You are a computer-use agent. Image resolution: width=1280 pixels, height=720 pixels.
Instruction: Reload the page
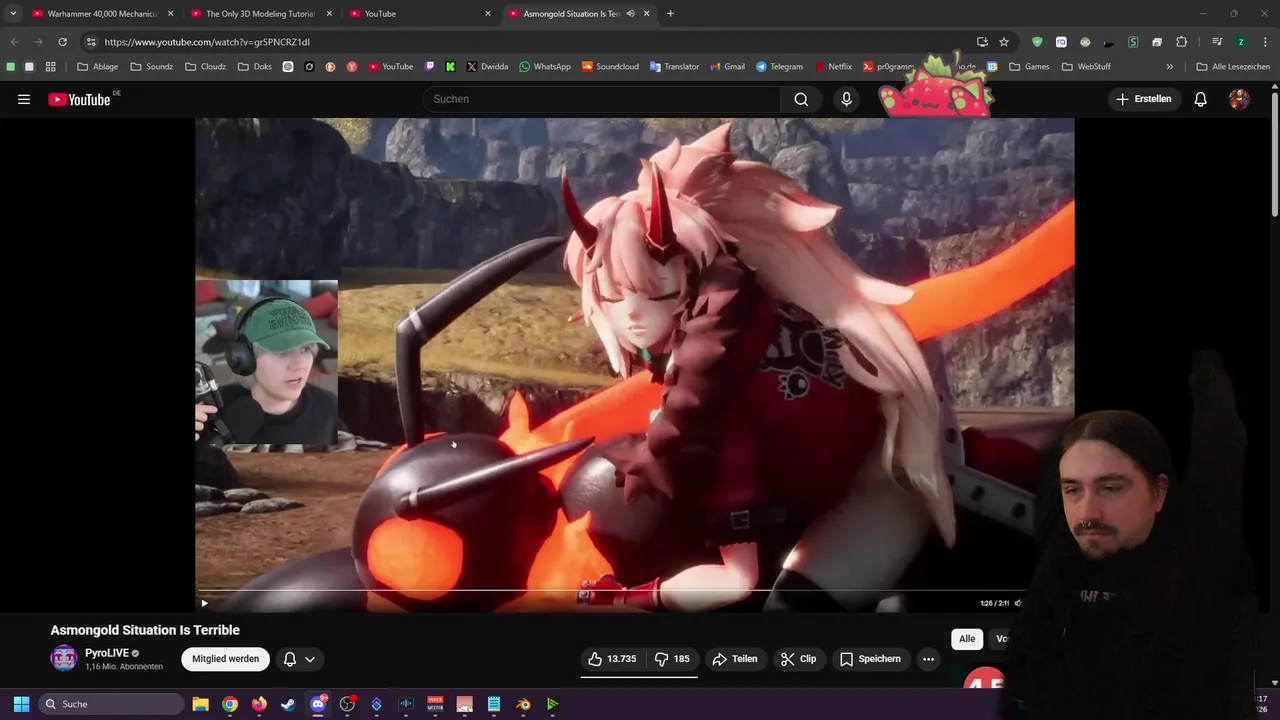pyautogui.click(x=62, y=42)
